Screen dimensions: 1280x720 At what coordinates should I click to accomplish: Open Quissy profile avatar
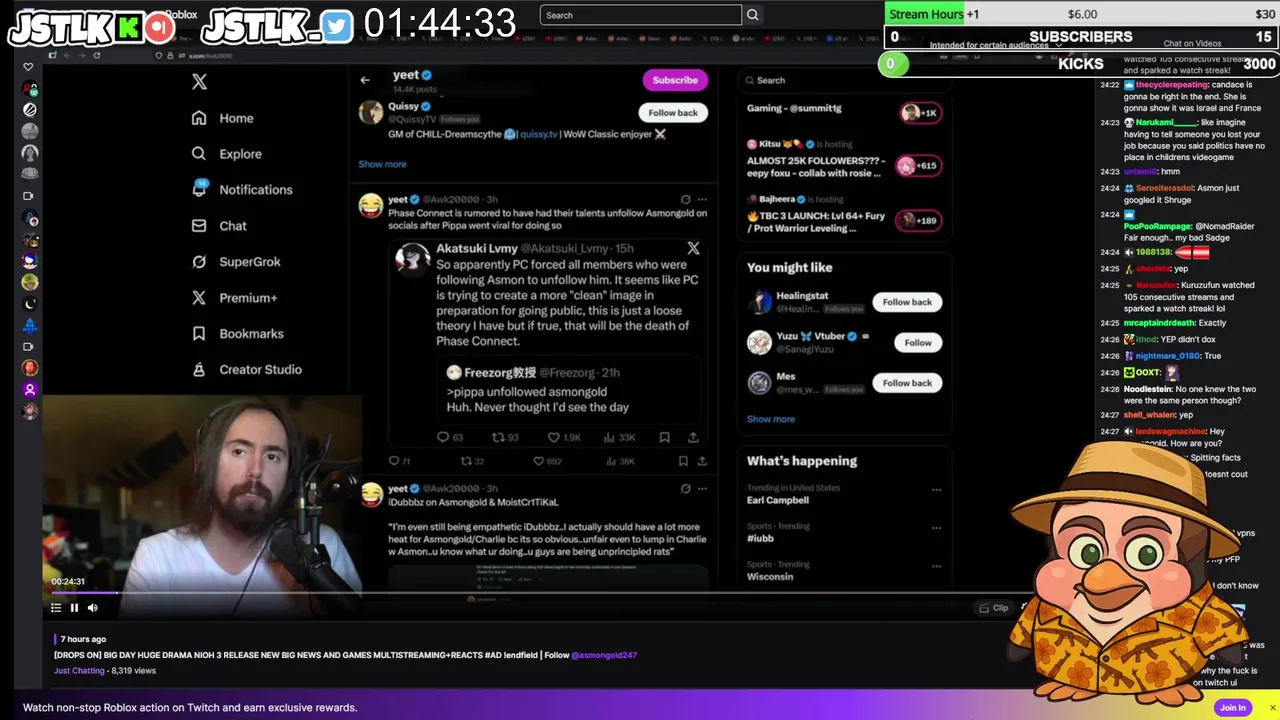(371, 111)
